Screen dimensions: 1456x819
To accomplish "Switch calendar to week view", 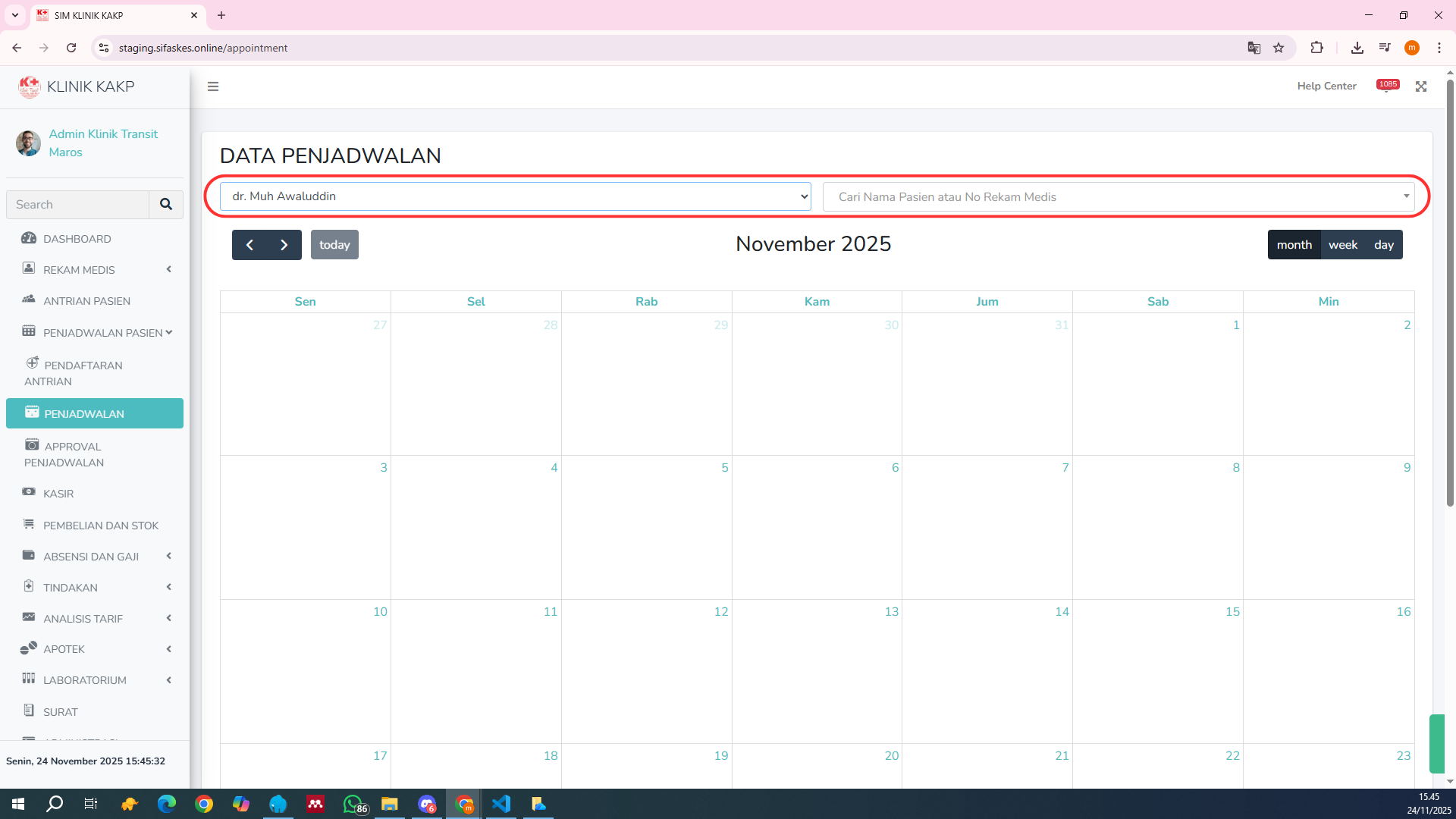I will (1342, 245).
